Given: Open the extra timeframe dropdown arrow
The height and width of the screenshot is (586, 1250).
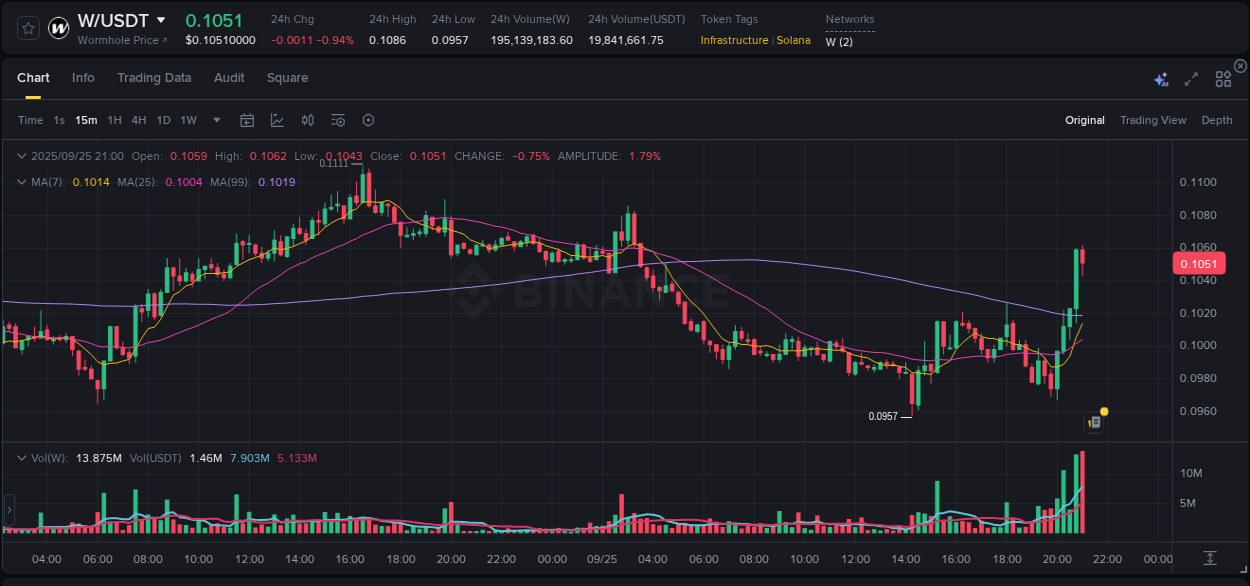Looking at the screenshot, I should click(215, 120).
